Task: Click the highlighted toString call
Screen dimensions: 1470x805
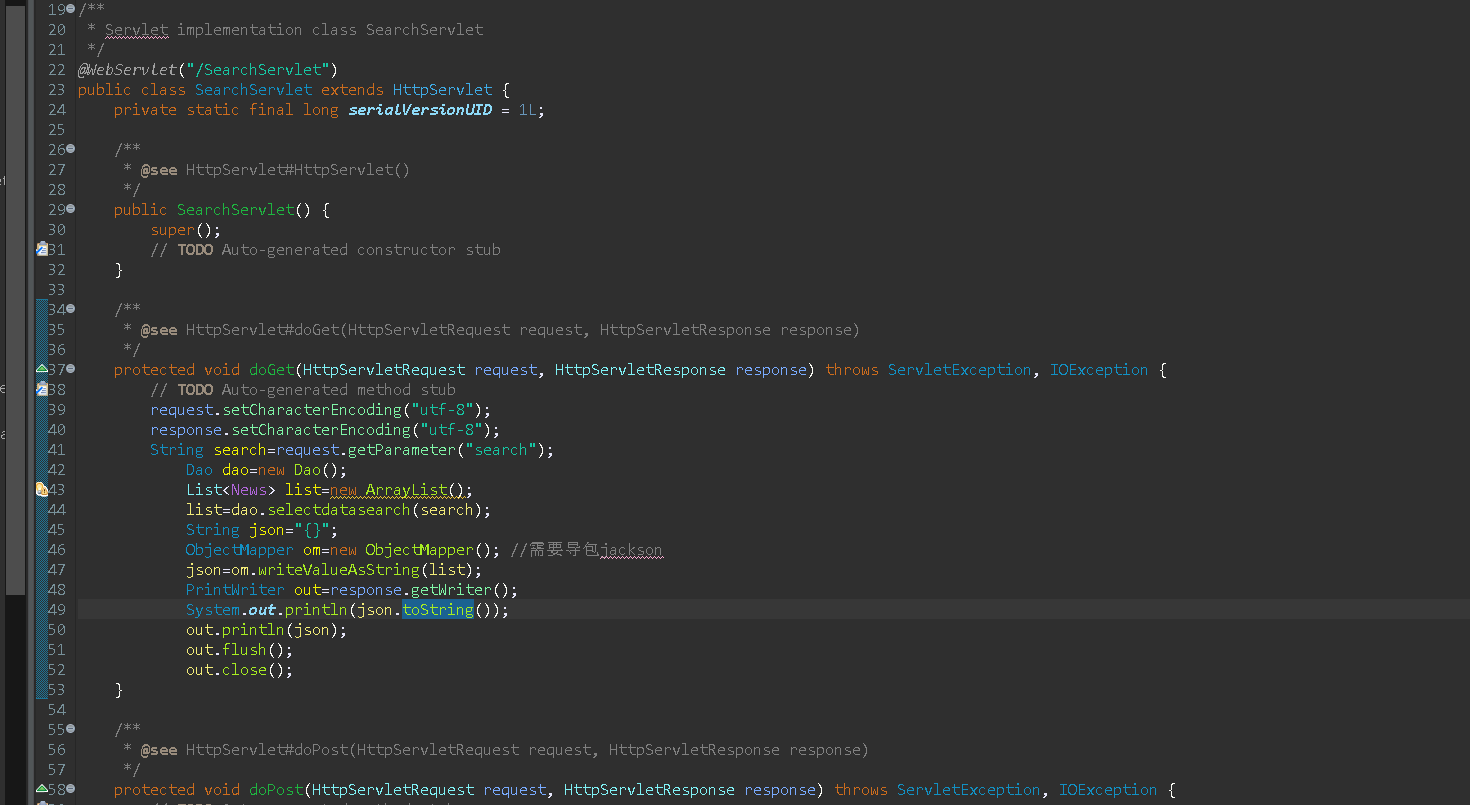Action: 438,610
